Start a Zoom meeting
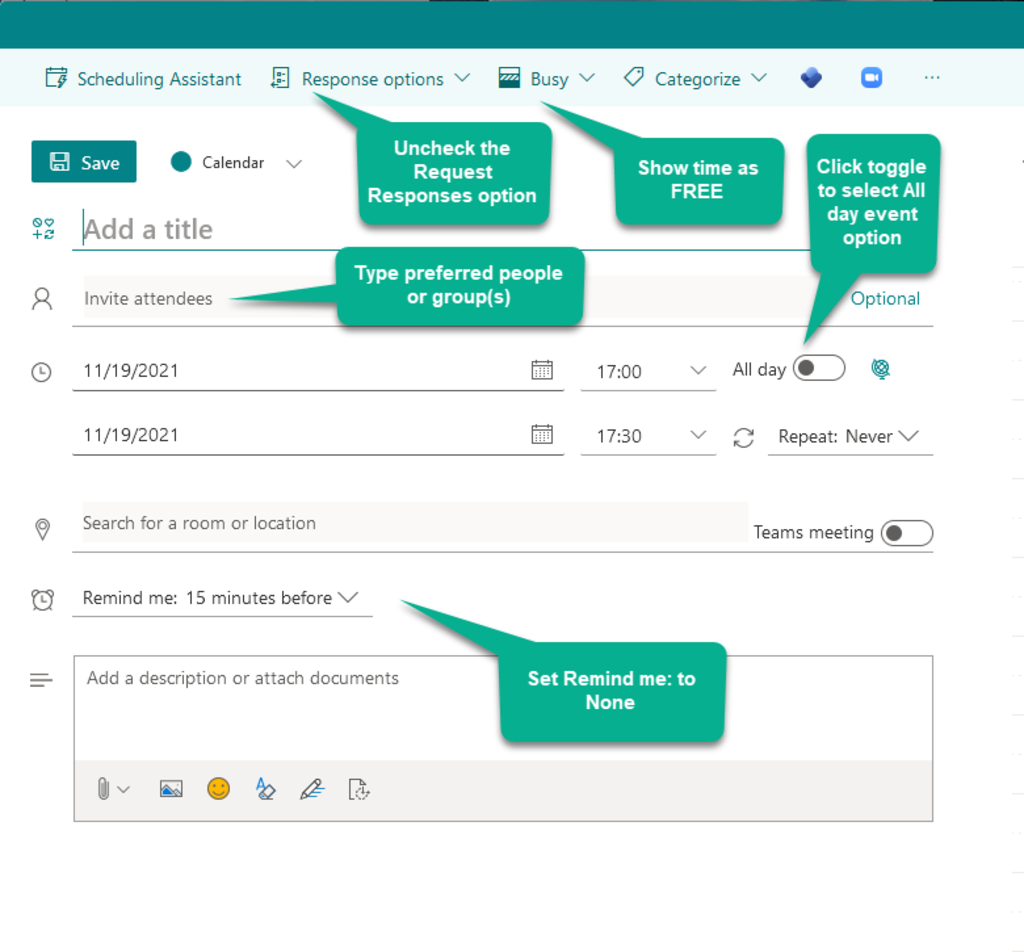This screenshot has width=1024, height=952. click(x=871, y=77)
